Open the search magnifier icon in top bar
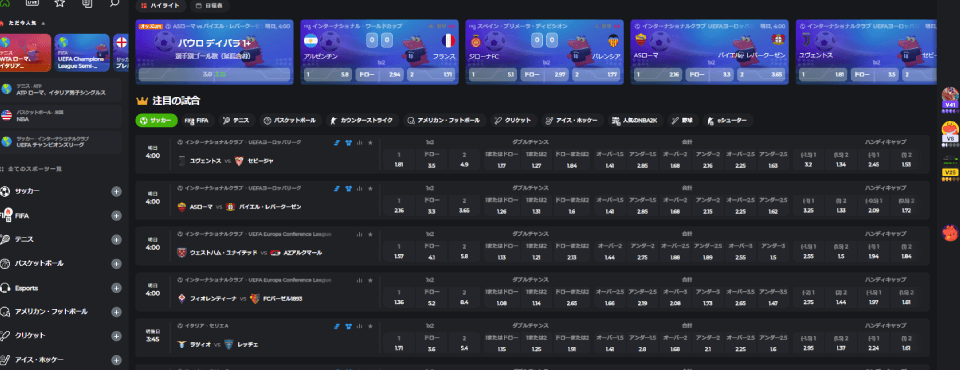 pyautogui.click(x=114, y=3)
